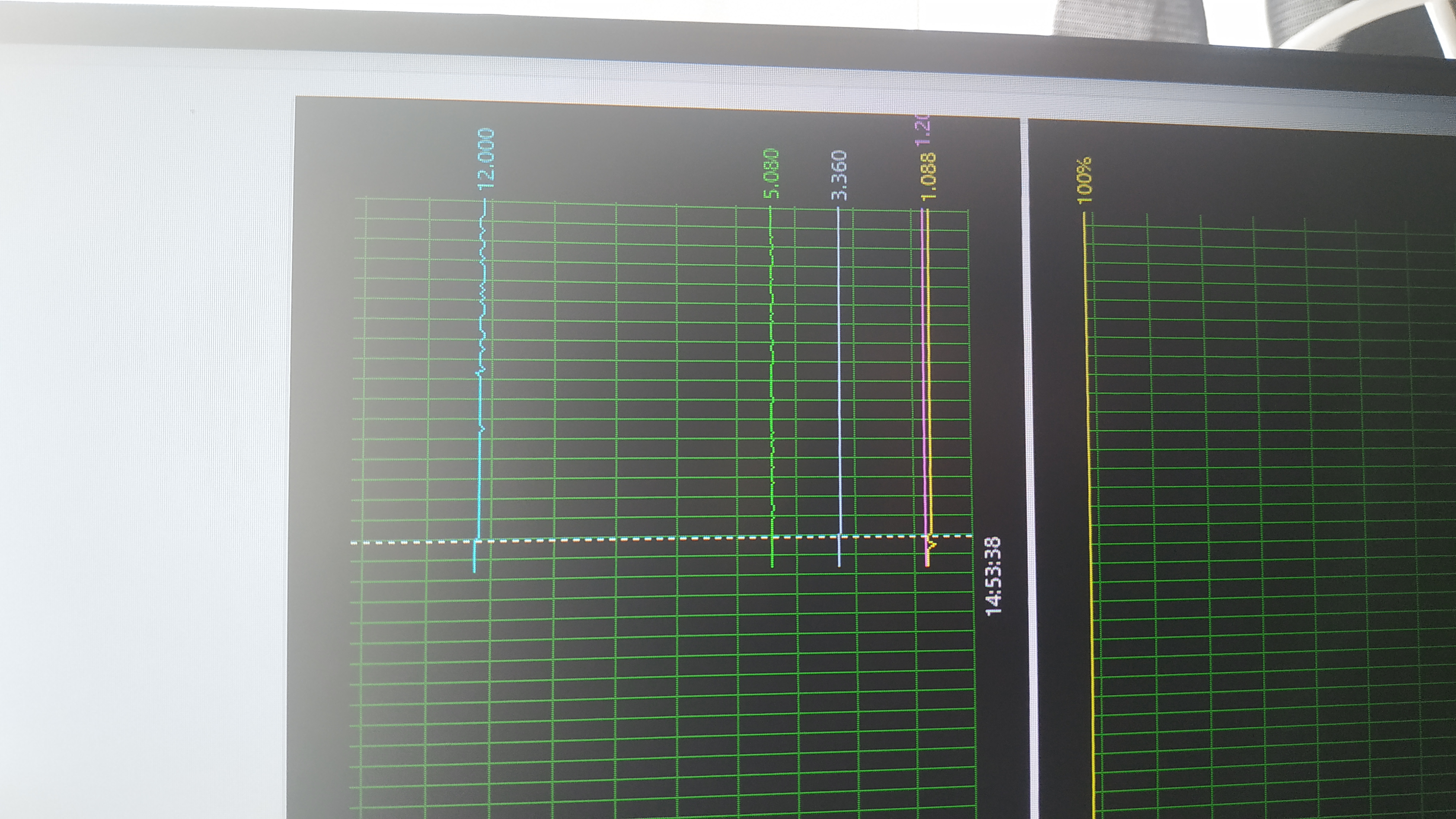The height and width of the screenshot is (819, 1456).
Task: Click the green 5.080 value label
Action: pos(772,174)
